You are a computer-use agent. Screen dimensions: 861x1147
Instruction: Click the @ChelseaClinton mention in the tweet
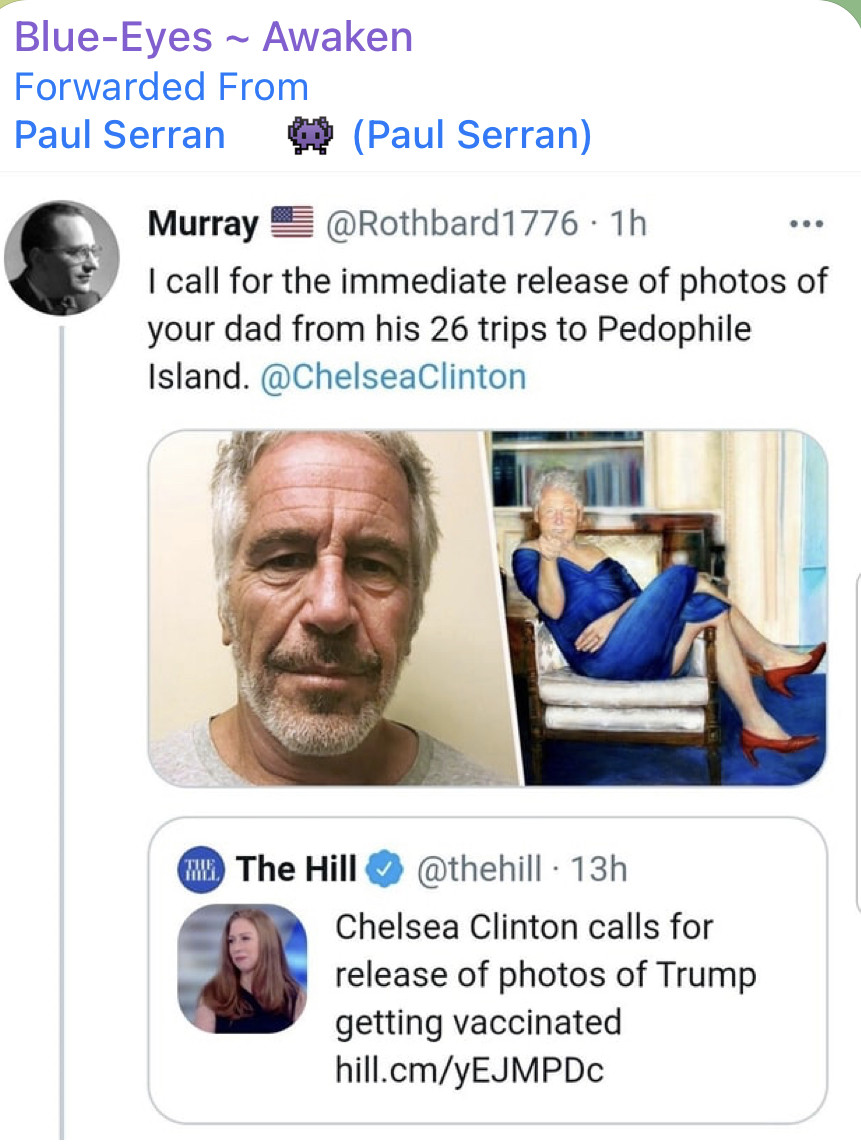[x=392, y=377]
